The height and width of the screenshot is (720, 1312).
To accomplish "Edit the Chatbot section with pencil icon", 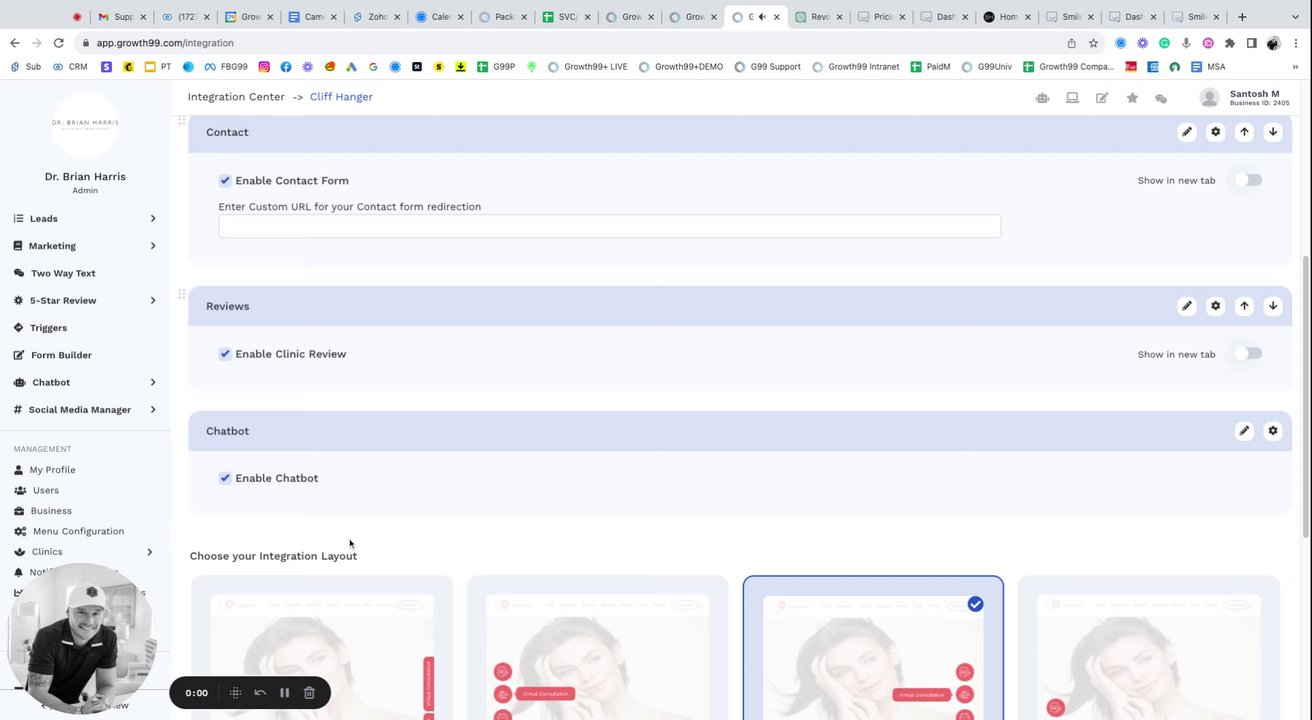I will tap(1244, 431).
